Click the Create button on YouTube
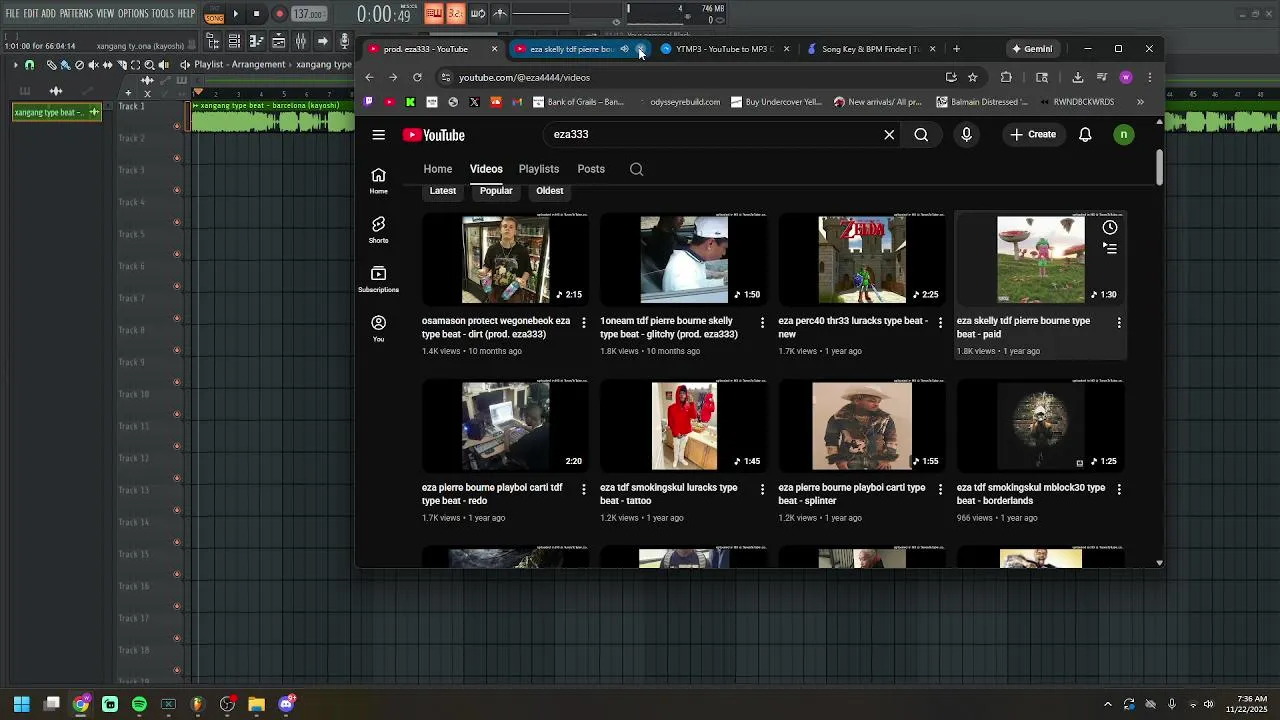This screenshot has height=720, width=1280. pos(1033,135)
